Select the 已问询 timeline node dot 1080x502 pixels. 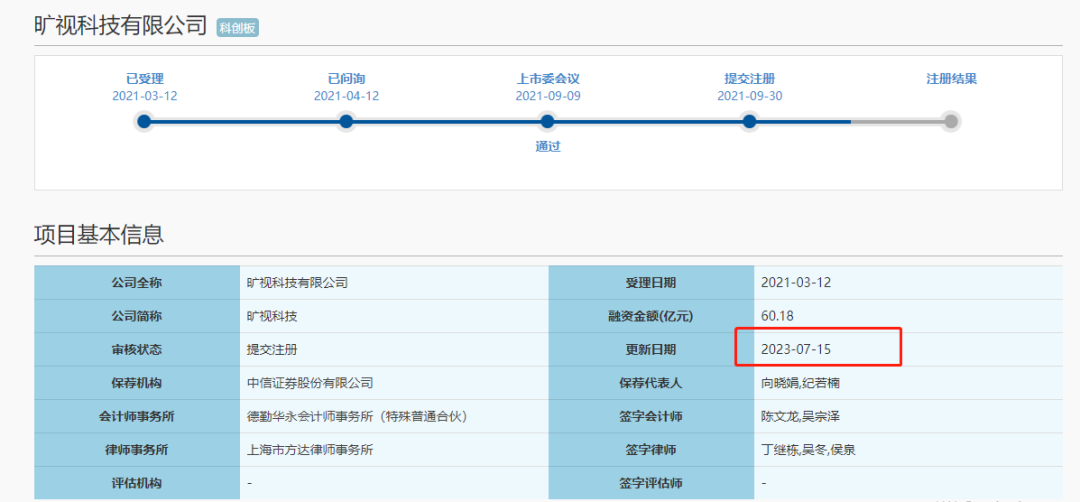[x=346, y=122]
